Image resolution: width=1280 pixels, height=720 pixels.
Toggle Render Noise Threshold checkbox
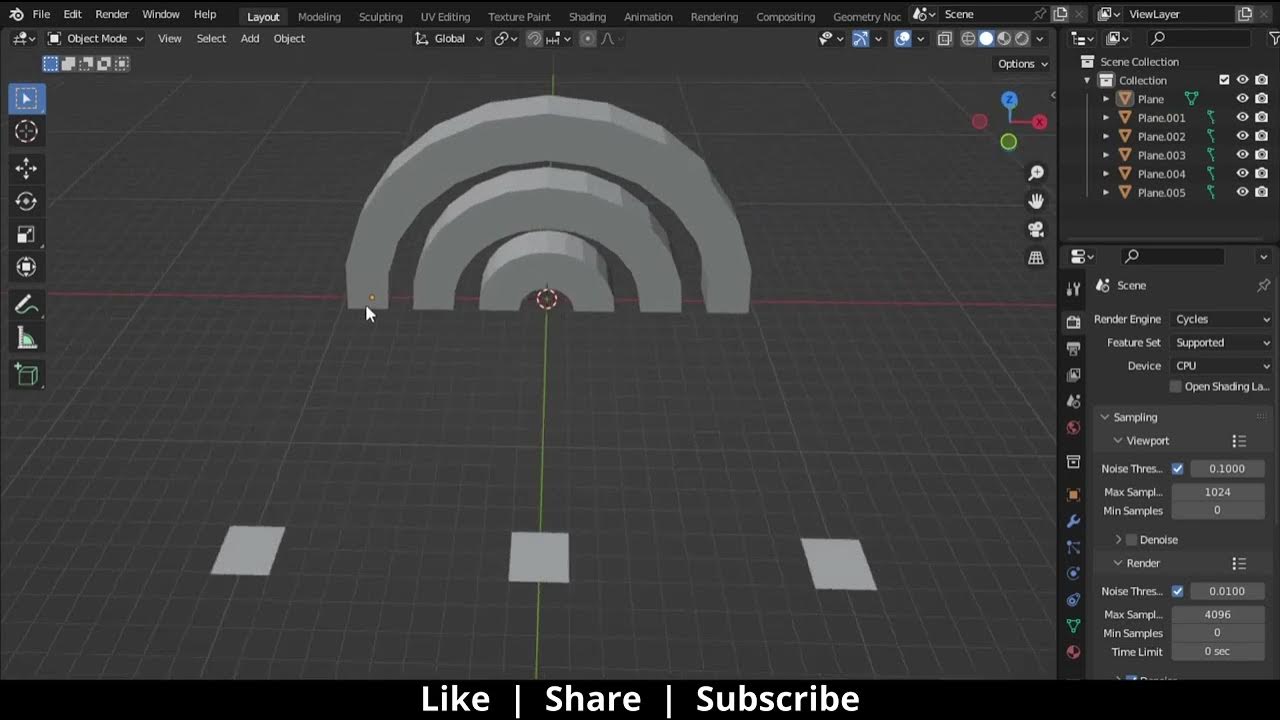pyautogui.click(x=1177, y=591)
